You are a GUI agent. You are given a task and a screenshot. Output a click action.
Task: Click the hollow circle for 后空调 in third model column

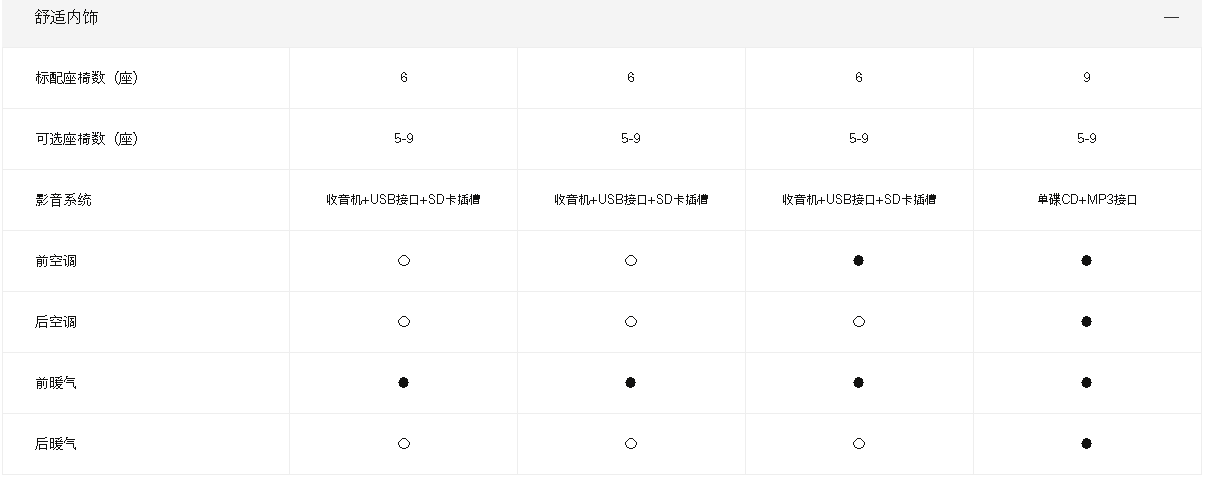pyautogui.click(x=858, y=322)
